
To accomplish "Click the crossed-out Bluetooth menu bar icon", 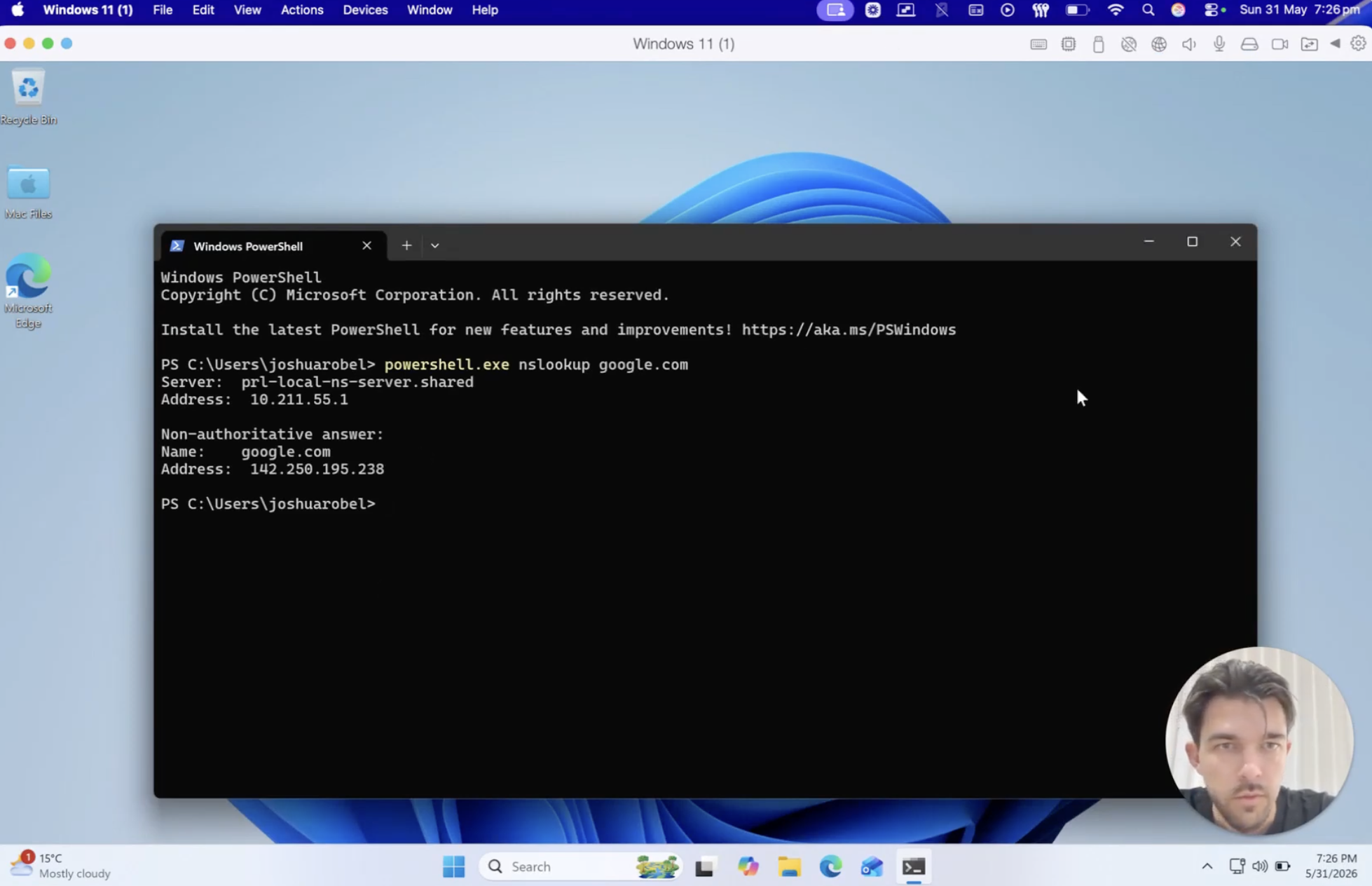I will (x=942, y=10).
